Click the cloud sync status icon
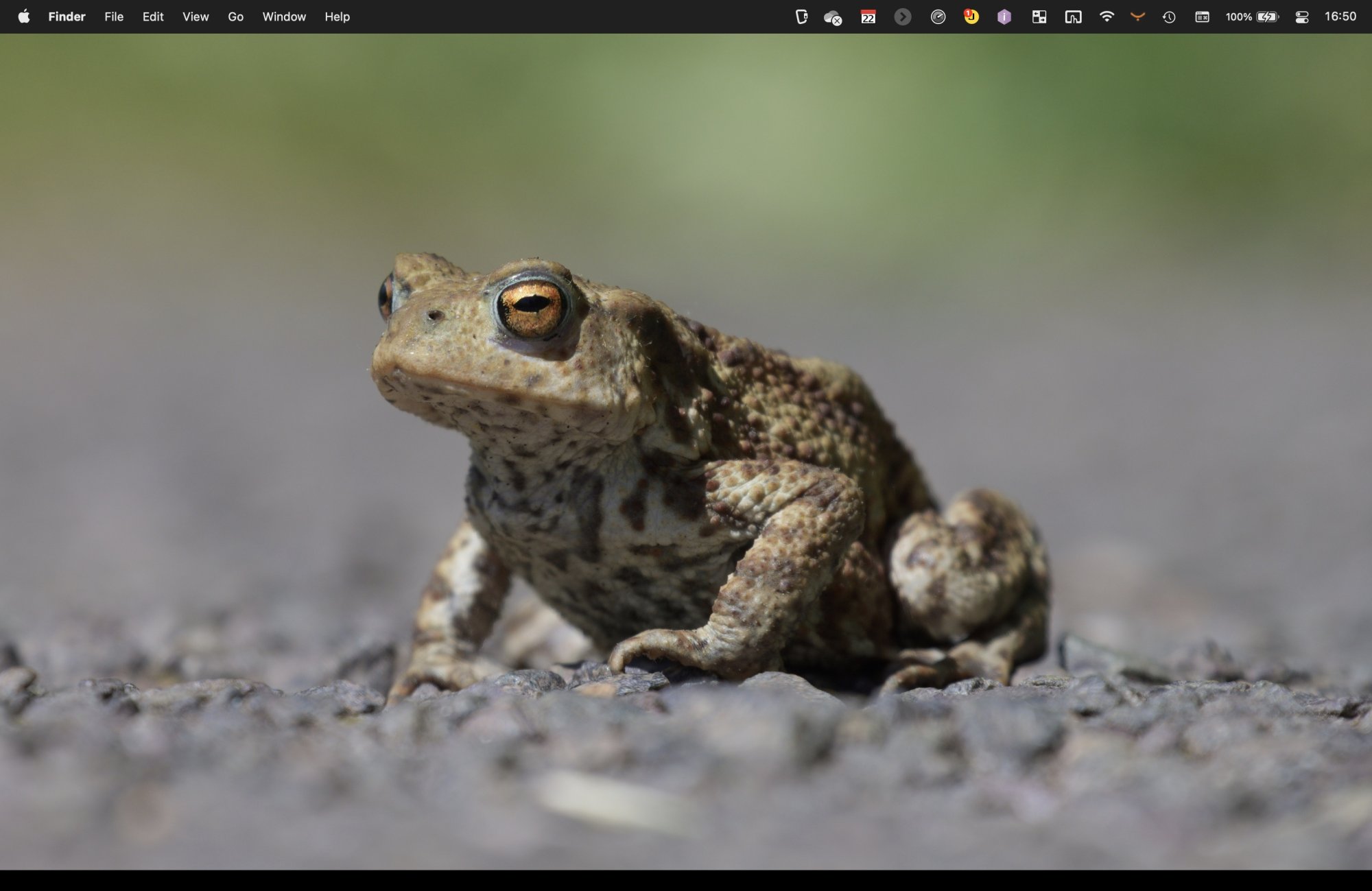The width and height of the screenshot is (1372, 891). pos(831,16)
